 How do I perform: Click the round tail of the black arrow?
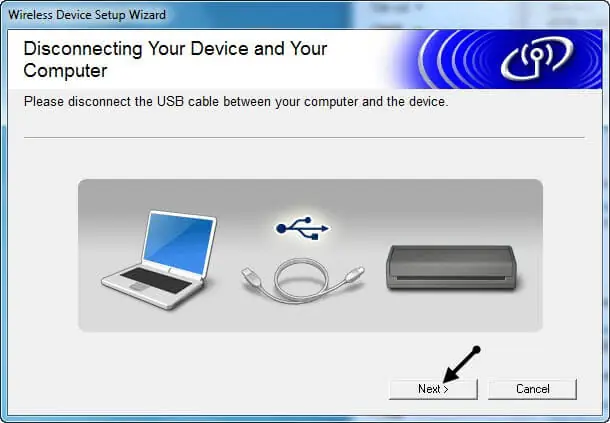pyautogui.click(x=476, y=349)
